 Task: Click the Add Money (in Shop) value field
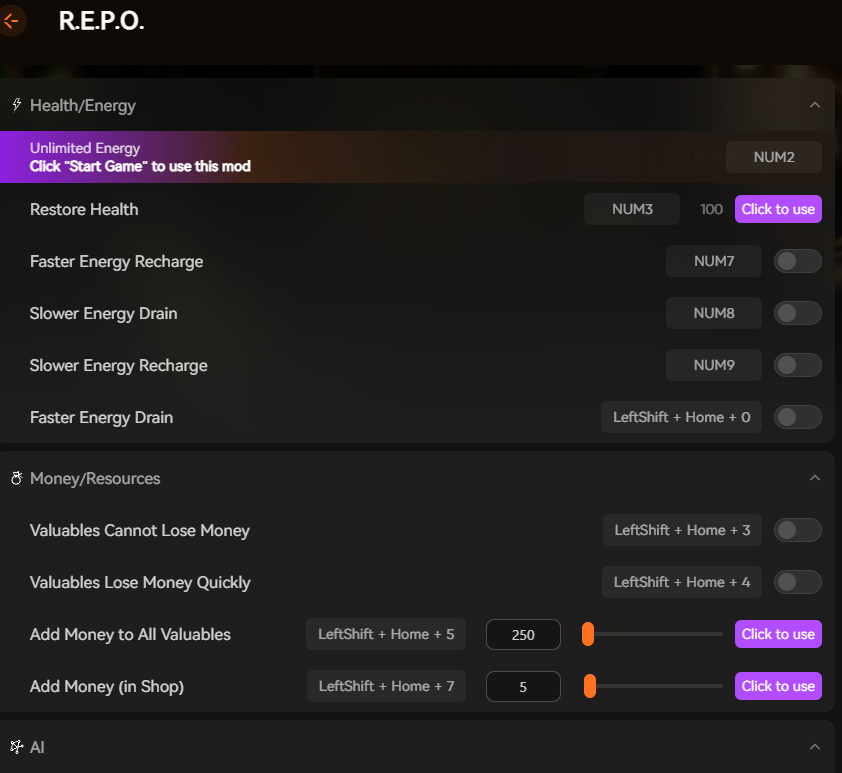pyautogui.click(x=523, y=686)
